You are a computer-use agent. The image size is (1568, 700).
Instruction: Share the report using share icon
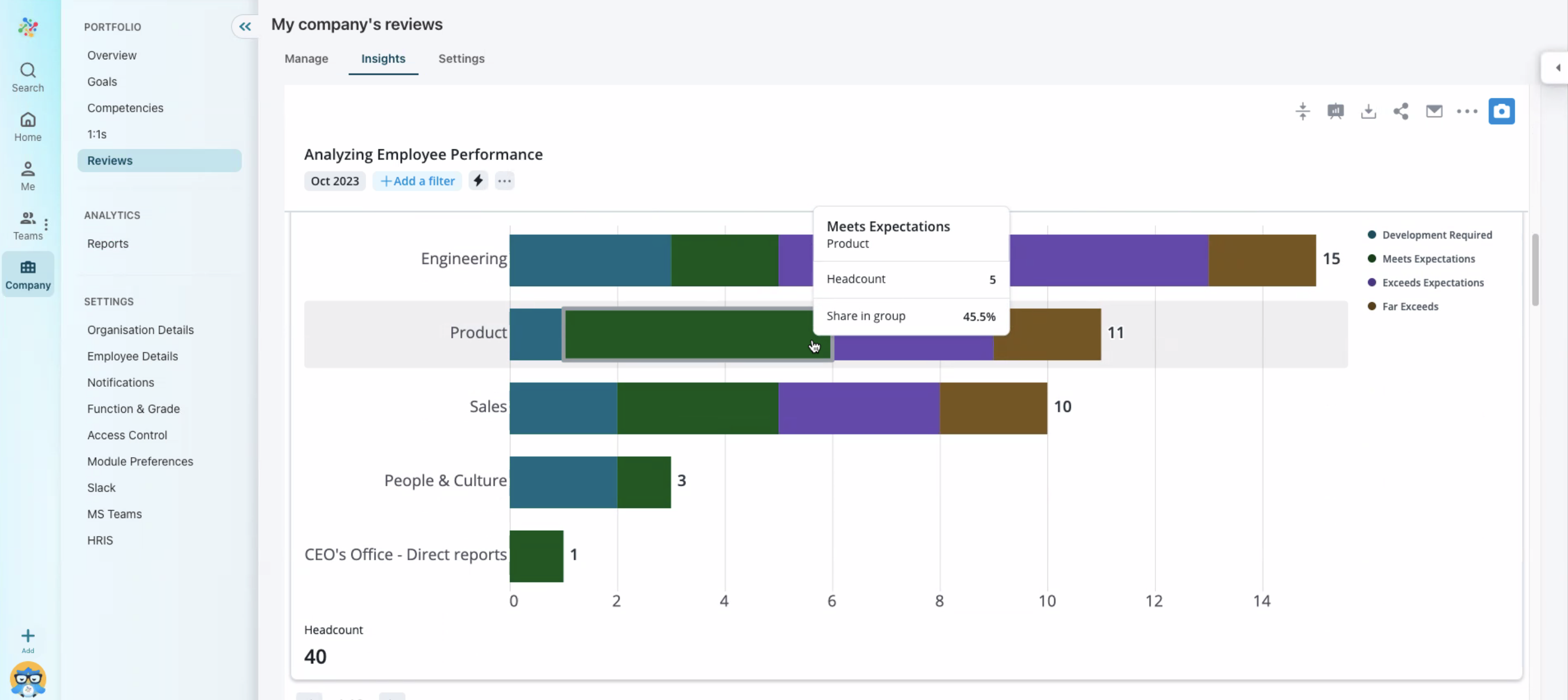(1401, 111)
